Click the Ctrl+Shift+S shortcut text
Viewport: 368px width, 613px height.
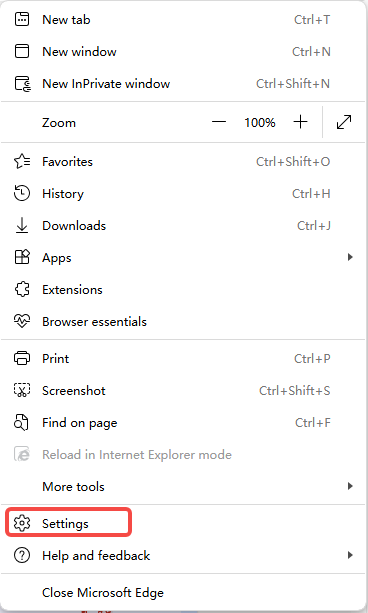pos(295,391)
